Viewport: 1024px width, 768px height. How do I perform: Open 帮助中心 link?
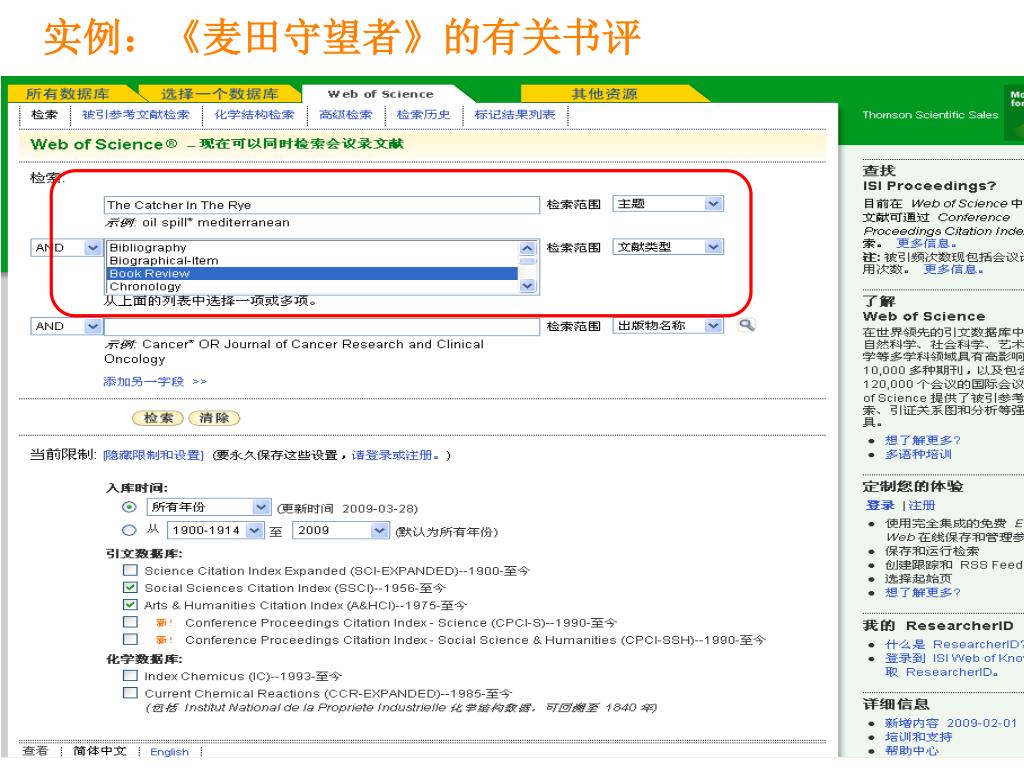click(911, 750)
